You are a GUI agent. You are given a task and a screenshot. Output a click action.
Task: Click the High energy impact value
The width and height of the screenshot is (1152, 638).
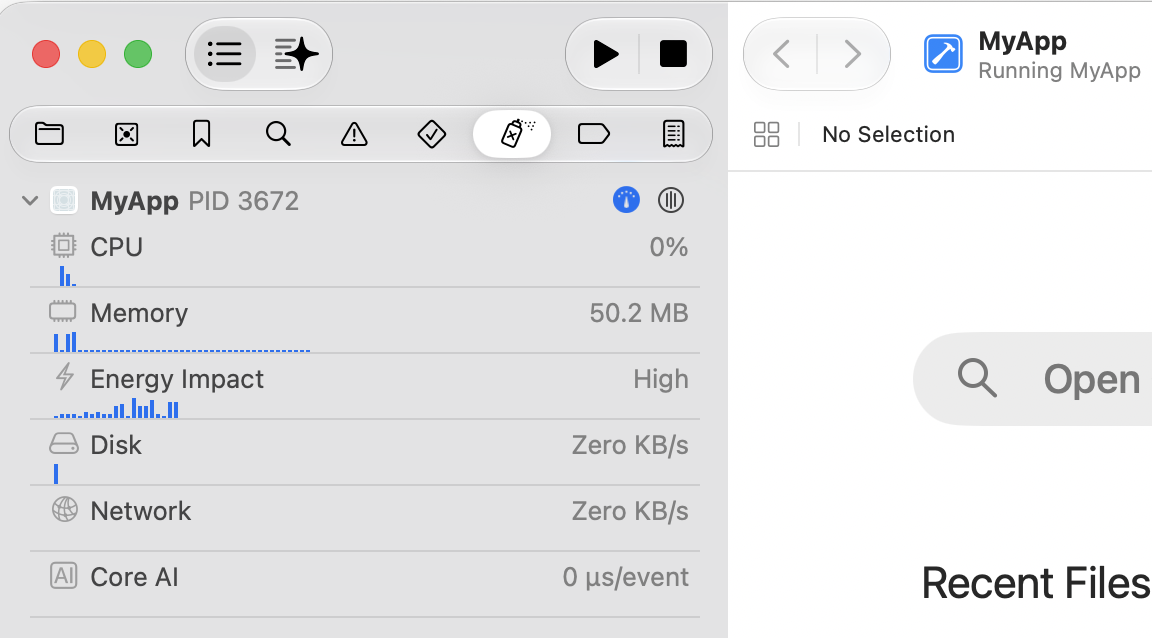tap(661, 379)
